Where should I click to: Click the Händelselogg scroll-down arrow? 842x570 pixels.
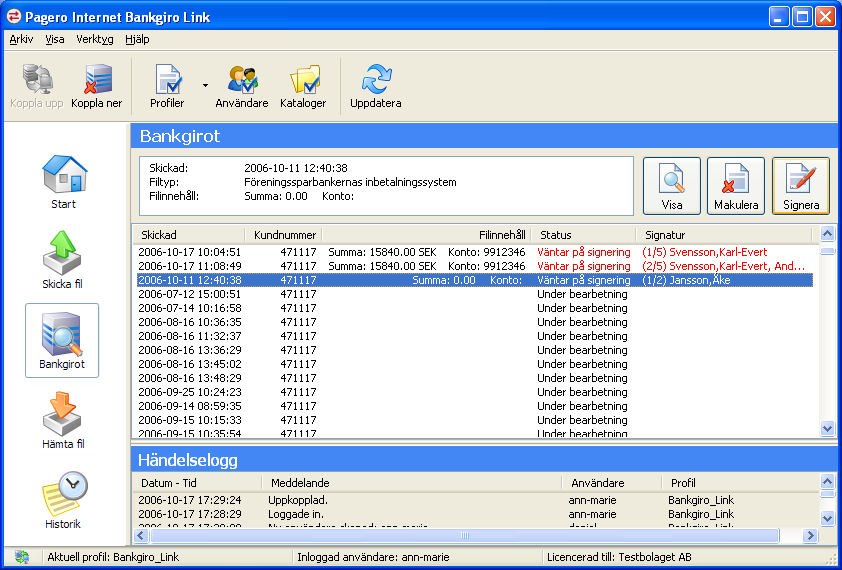coord(828,518)
